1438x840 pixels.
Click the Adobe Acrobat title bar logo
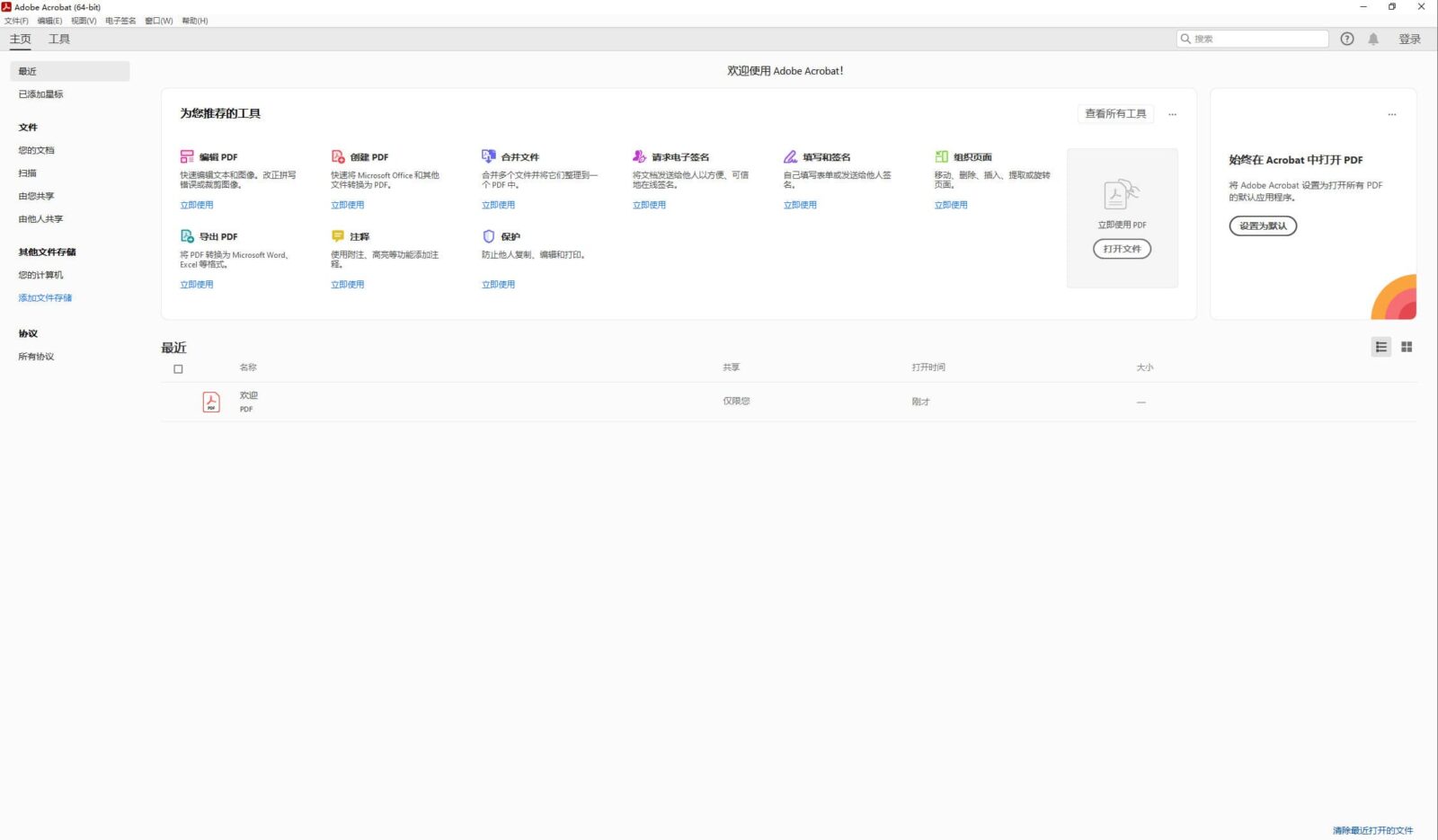tap(6, 6)
